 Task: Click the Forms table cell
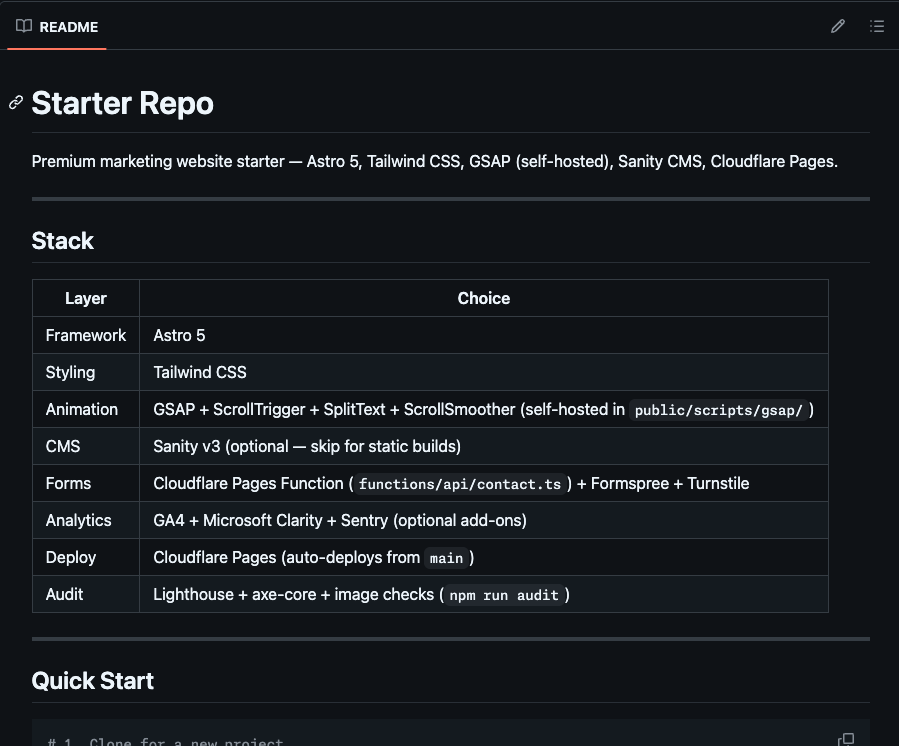86,483
